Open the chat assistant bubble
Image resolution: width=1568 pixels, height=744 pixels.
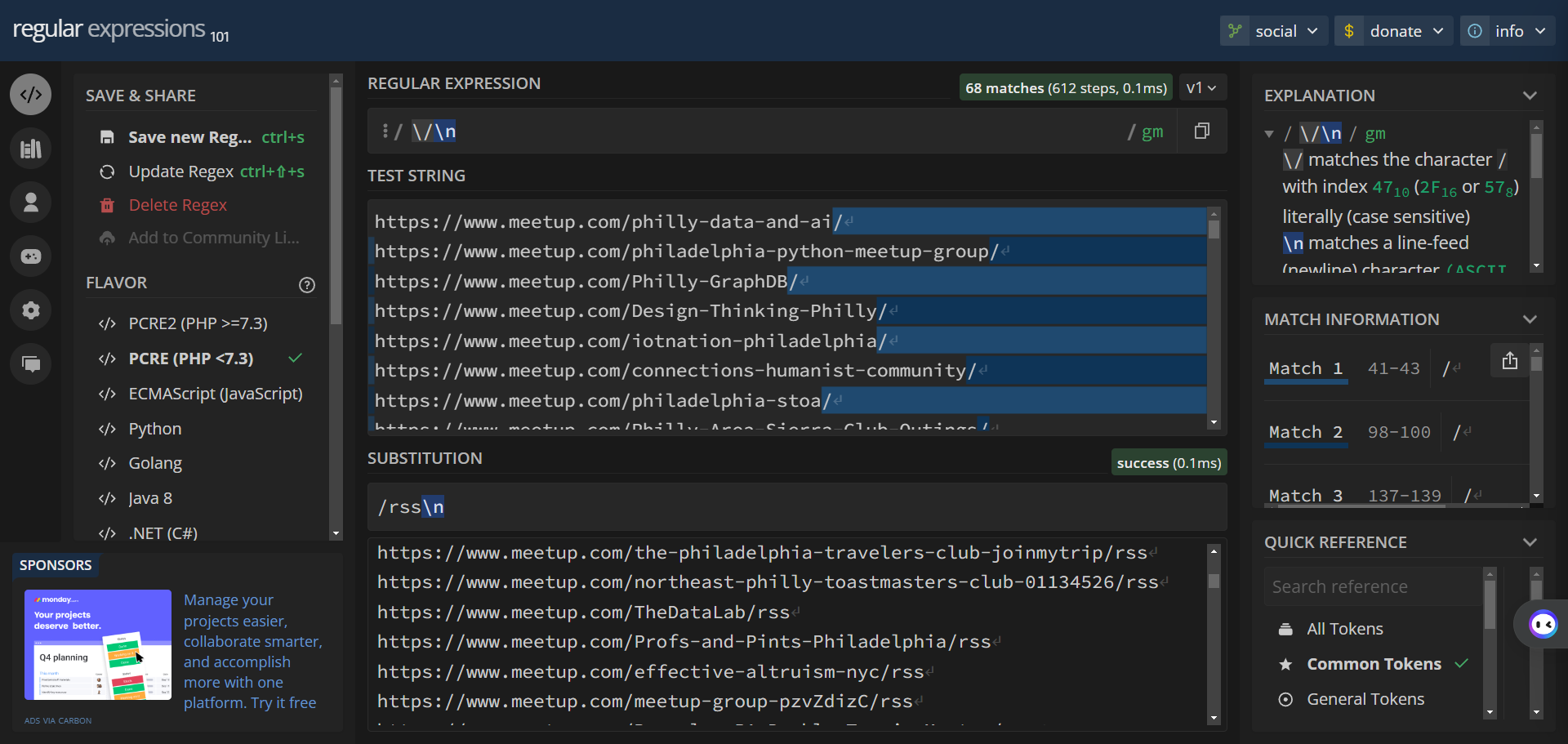[x=1542, y=625]
